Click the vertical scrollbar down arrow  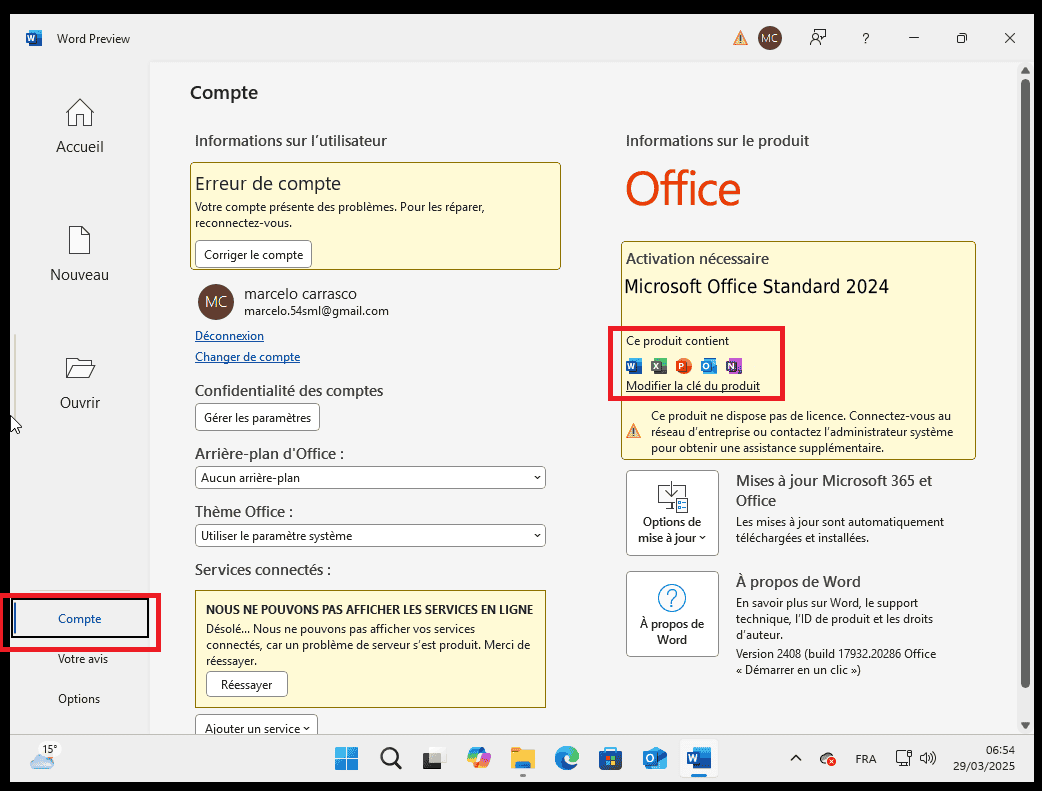point(1025,725)
